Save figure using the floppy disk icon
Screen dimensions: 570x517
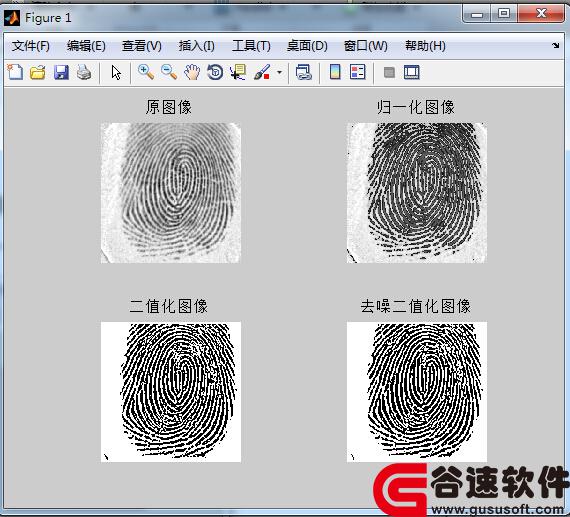tap(61, 72)
